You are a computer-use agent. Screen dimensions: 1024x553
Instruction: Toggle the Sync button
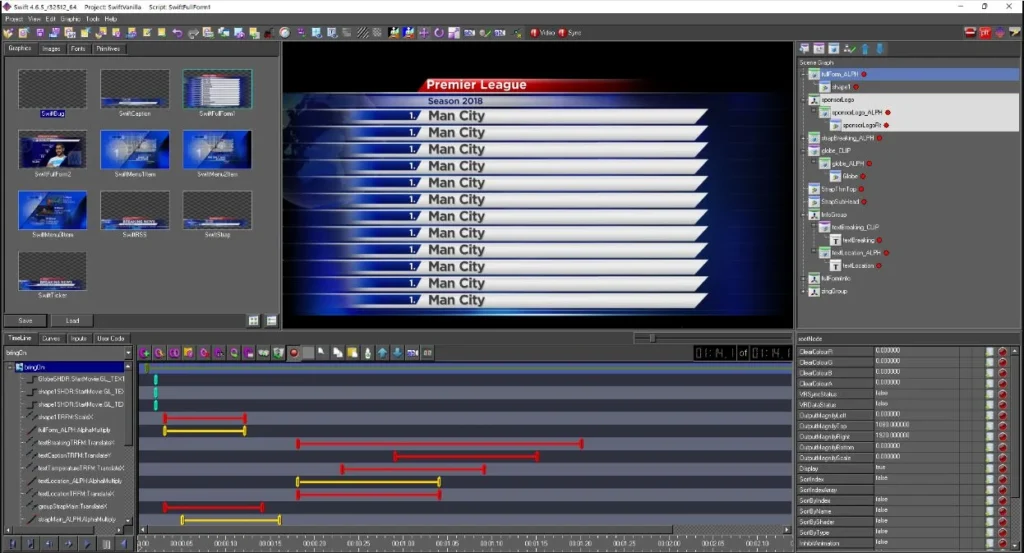(570, 33)
